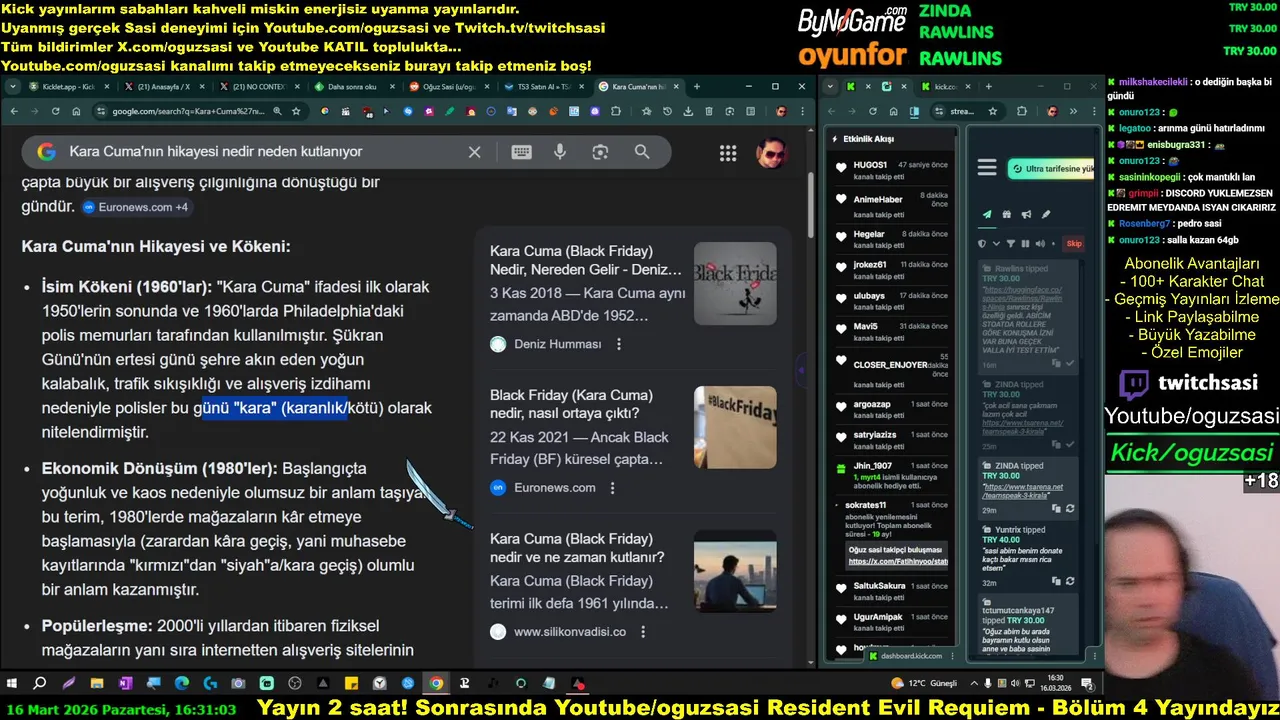Show more toolbar items chevron in right browser
Viewport: 1280px width, 720px height.
[1073, 111]
